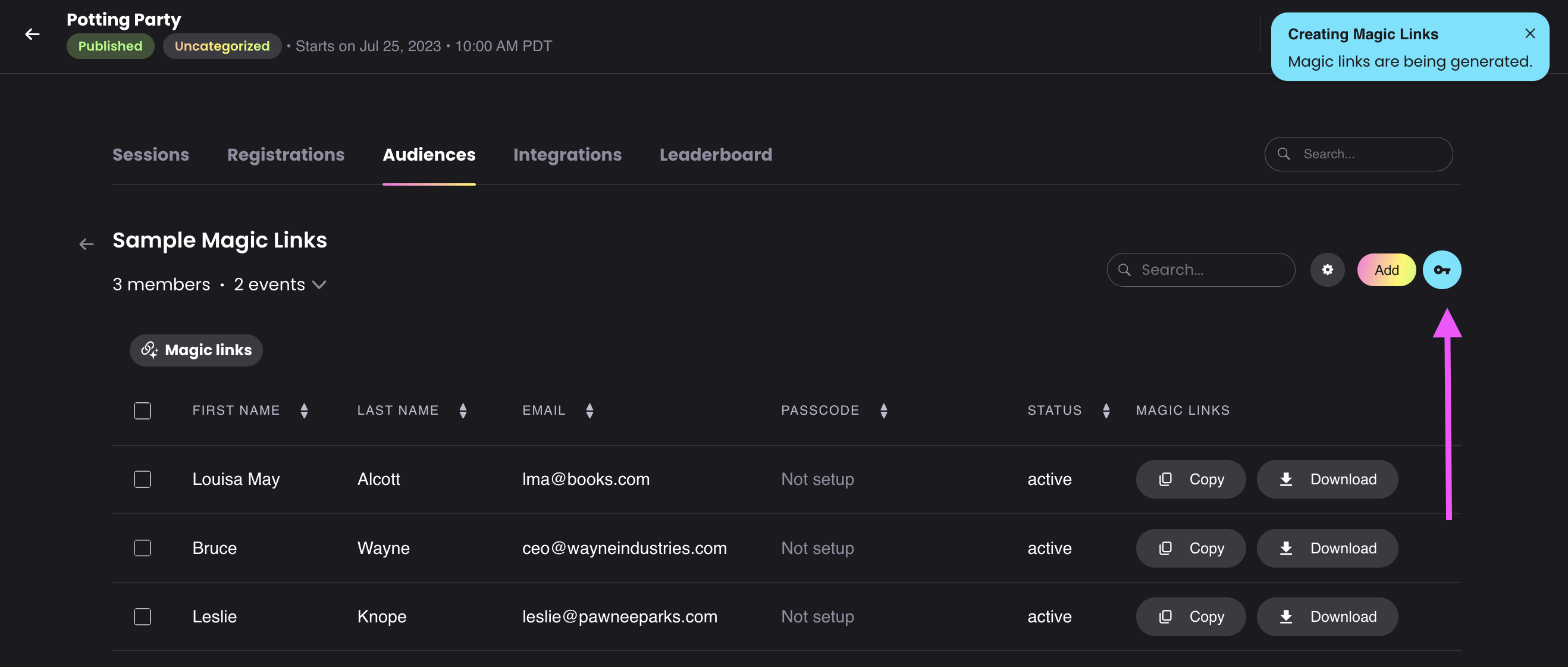Switch to the Sessions tab
The image size is (1568, 667).
point(150,155)
